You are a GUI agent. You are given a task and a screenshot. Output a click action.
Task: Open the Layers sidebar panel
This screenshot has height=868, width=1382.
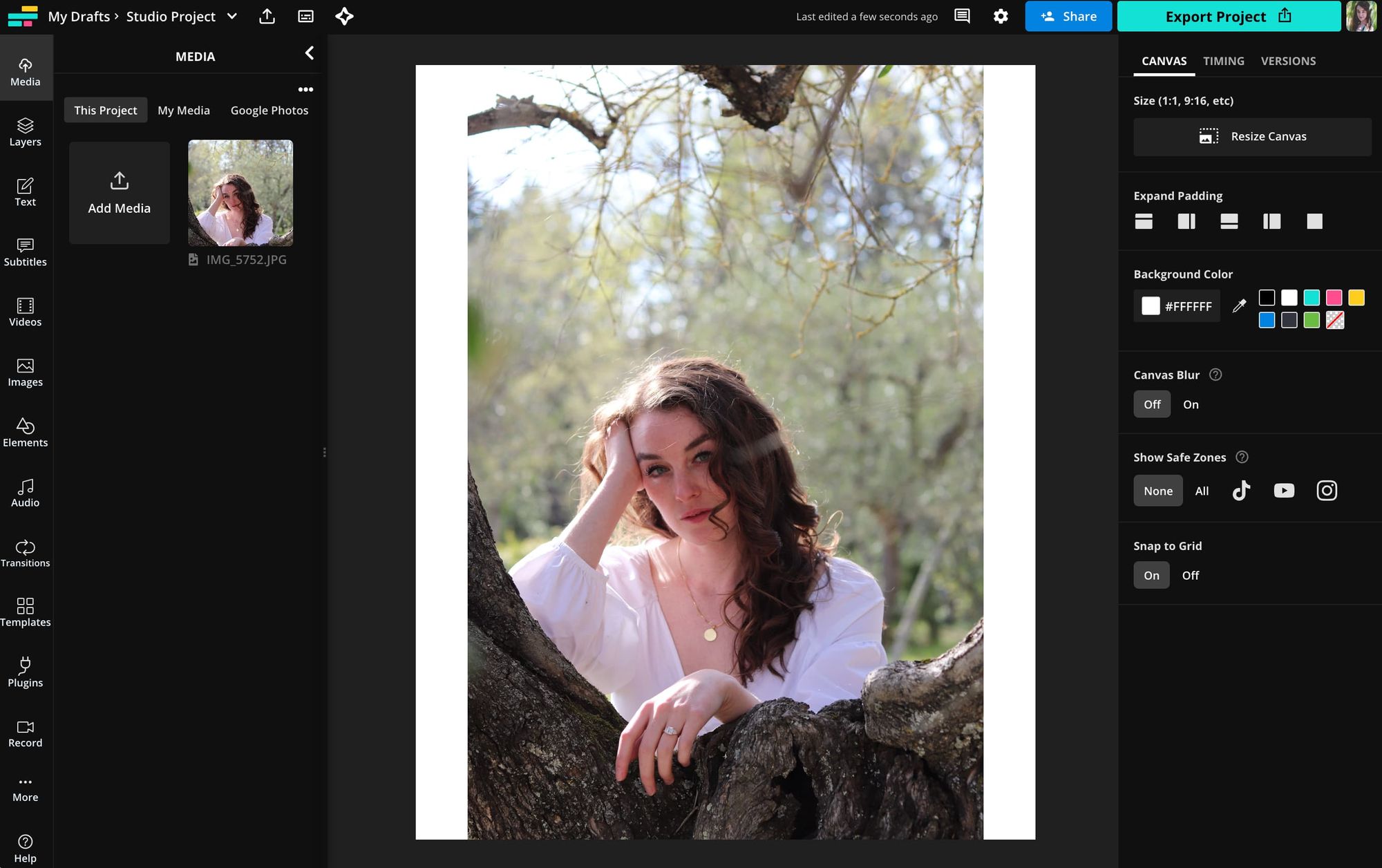click(26, 131)
